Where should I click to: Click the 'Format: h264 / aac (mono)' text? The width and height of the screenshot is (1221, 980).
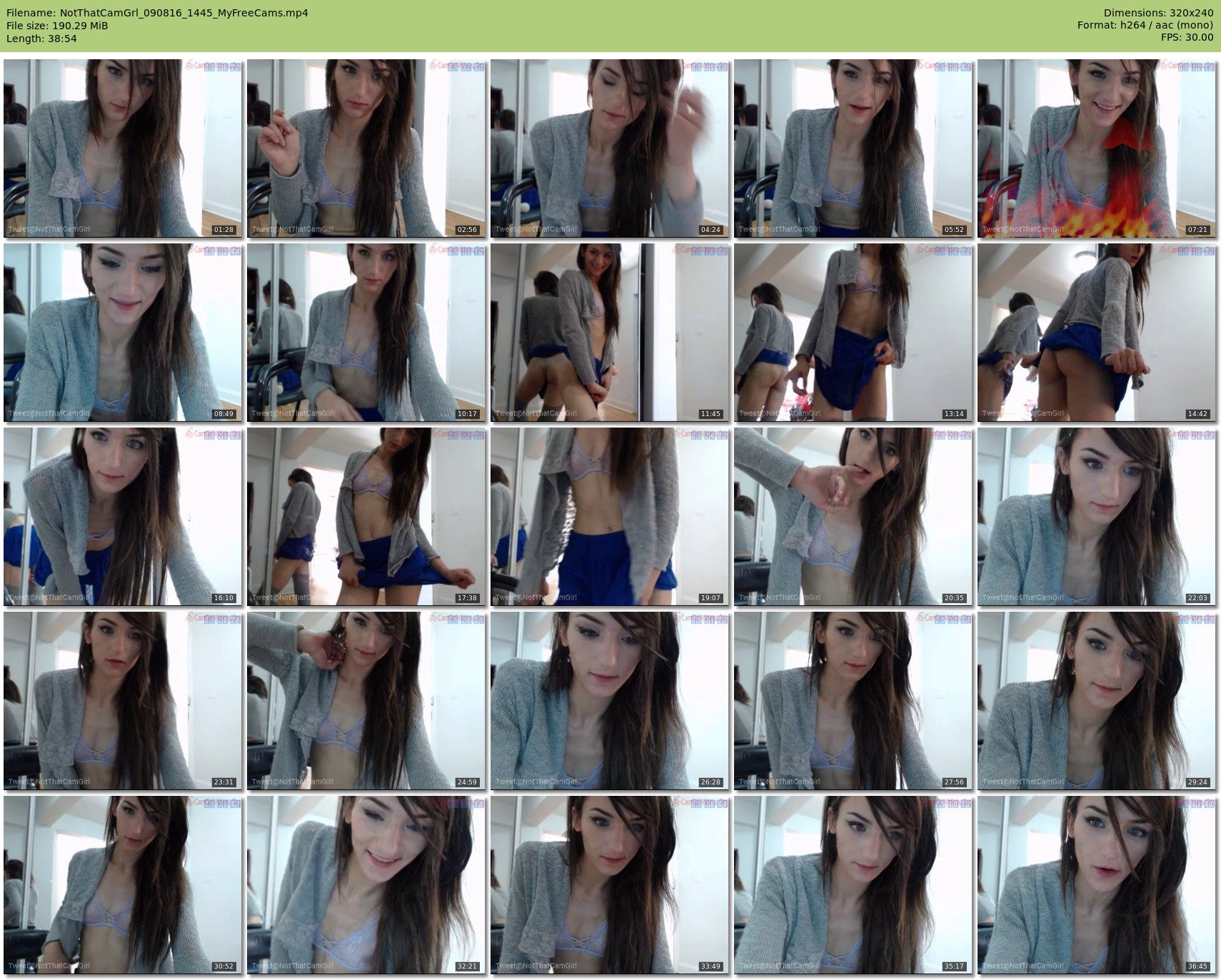coord(1145,26)
